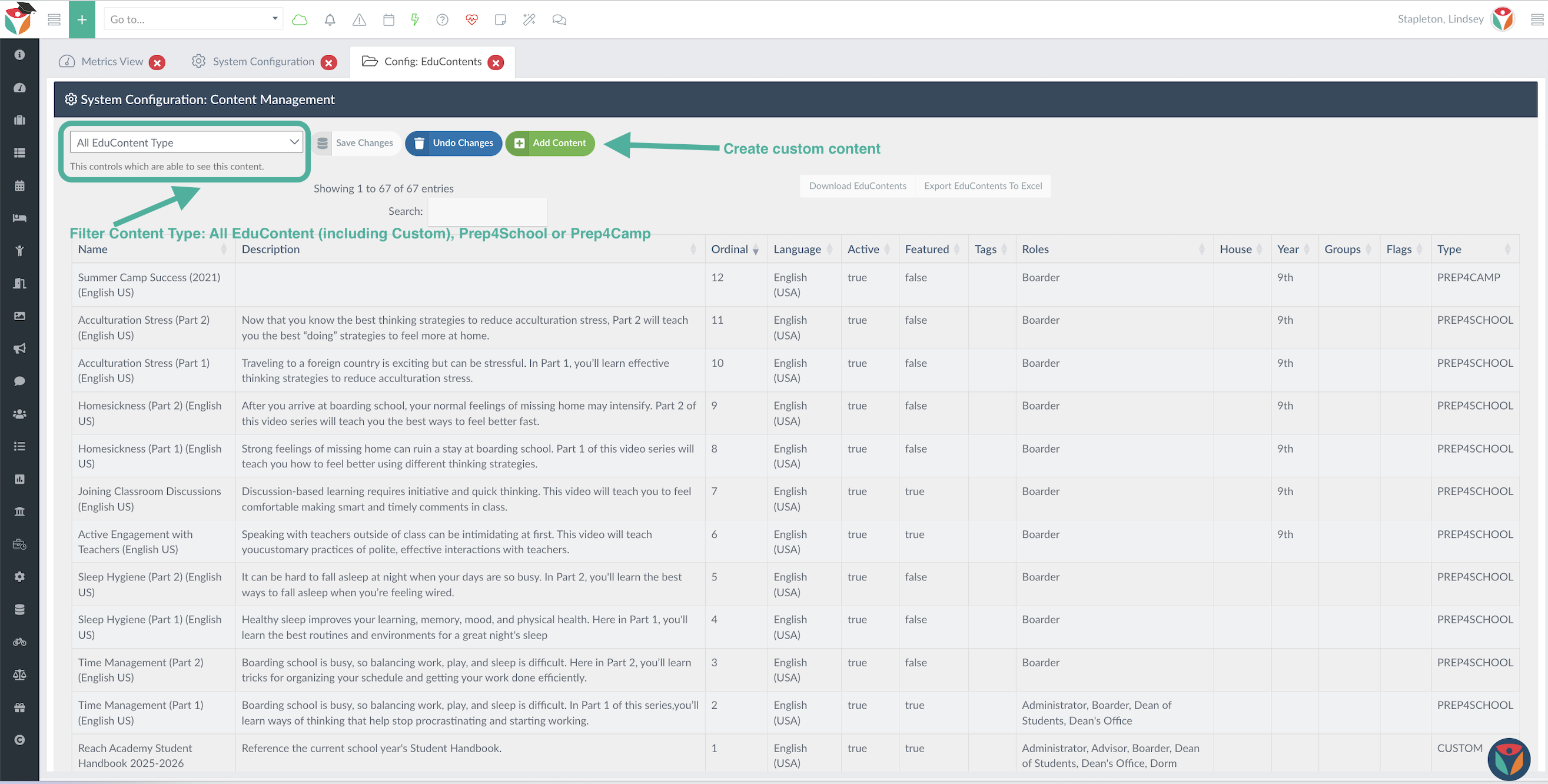1548x784 pixels.
Task: Open the Go to... dropdown
Action: 193,19
